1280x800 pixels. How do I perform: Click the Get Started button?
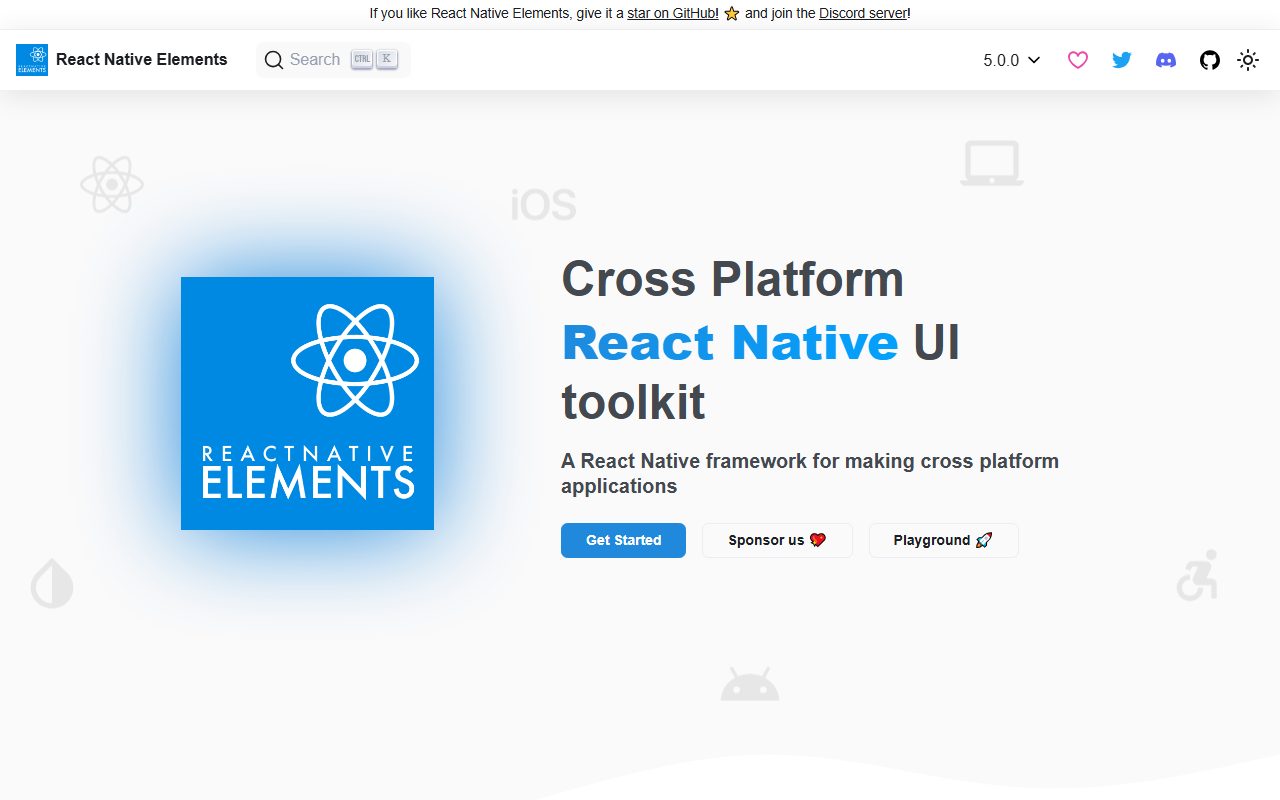point(623,540)
